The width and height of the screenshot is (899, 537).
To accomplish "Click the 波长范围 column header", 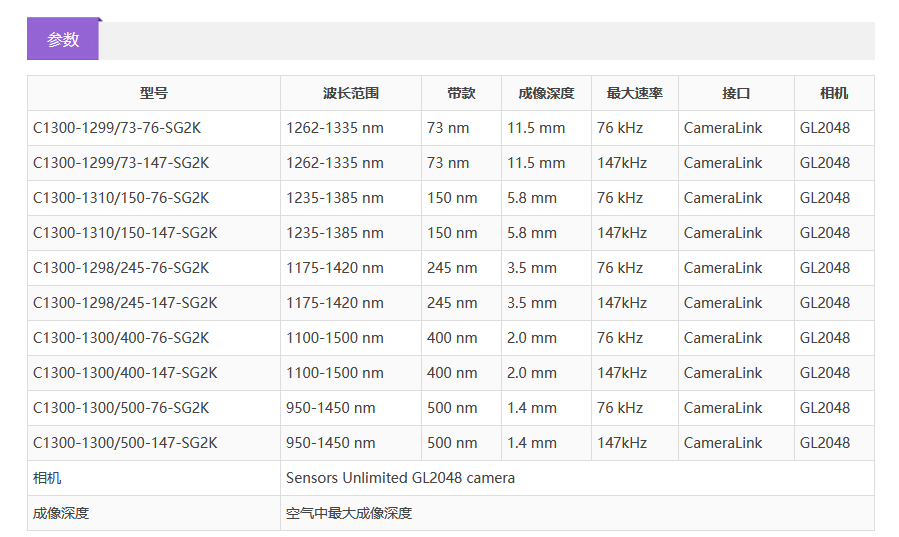I will pos(351,93).
